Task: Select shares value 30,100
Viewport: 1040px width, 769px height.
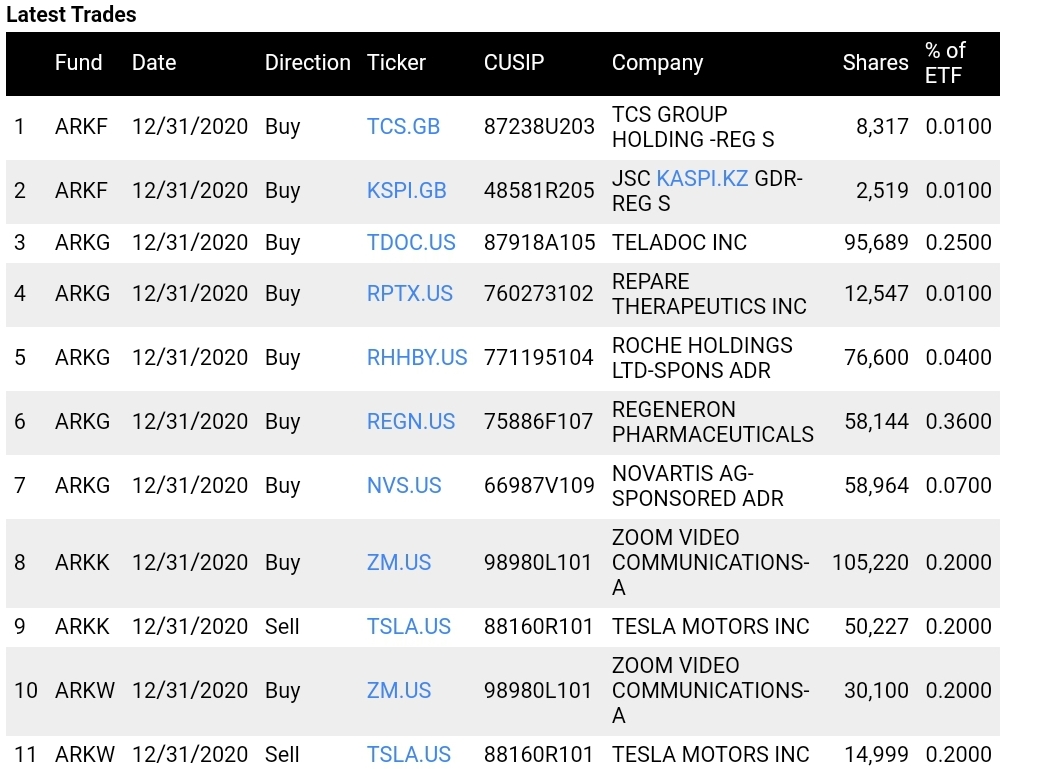Action: coord(876,691)
